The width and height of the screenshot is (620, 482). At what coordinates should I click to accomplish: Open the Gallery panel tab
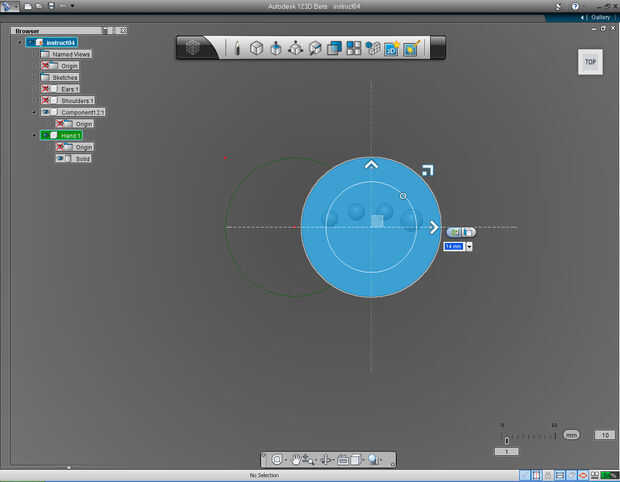599,18
